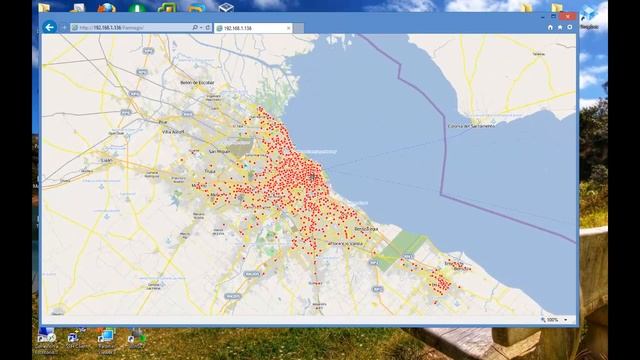Screen dimensions: 640x360
Task: Click the Berazategui map label
Action: tap(366, 229)
